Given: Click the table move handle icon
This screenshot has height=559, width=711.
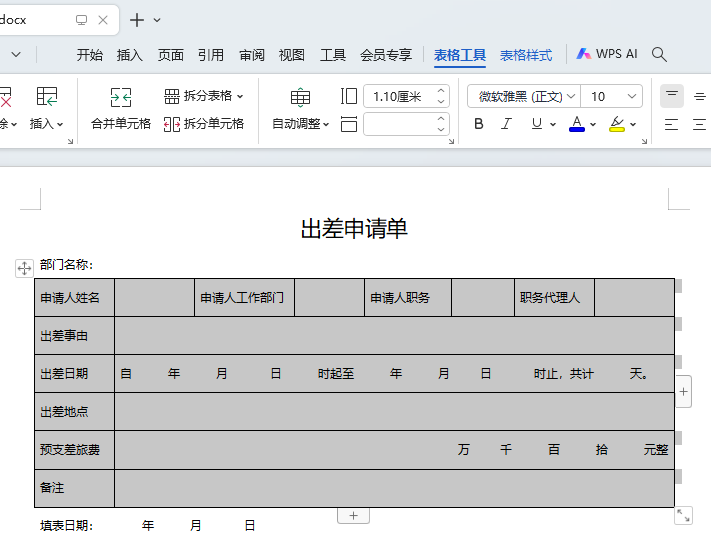Looking at the screenshot, I should (24, 267).
